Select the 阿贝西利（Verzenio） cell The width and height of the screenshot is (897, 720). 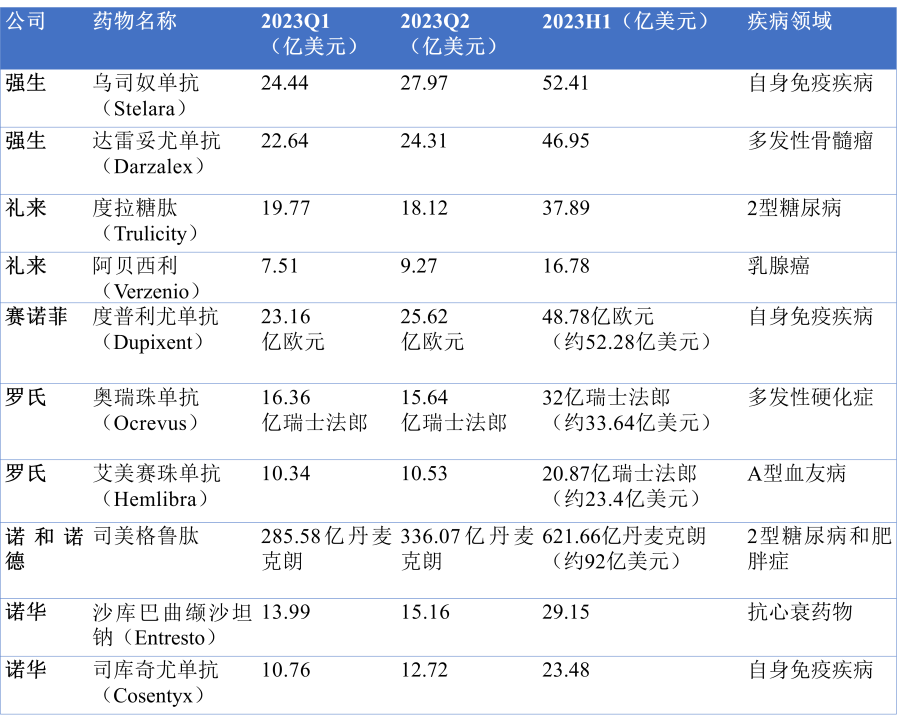tap(146, 279)
